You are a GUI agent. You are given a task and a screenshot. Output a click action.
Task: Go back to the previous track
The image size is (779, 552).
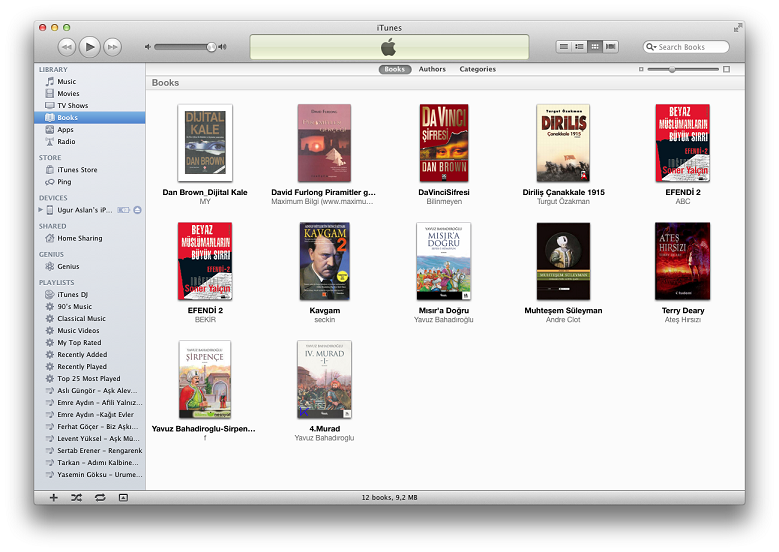pos(67,46)
